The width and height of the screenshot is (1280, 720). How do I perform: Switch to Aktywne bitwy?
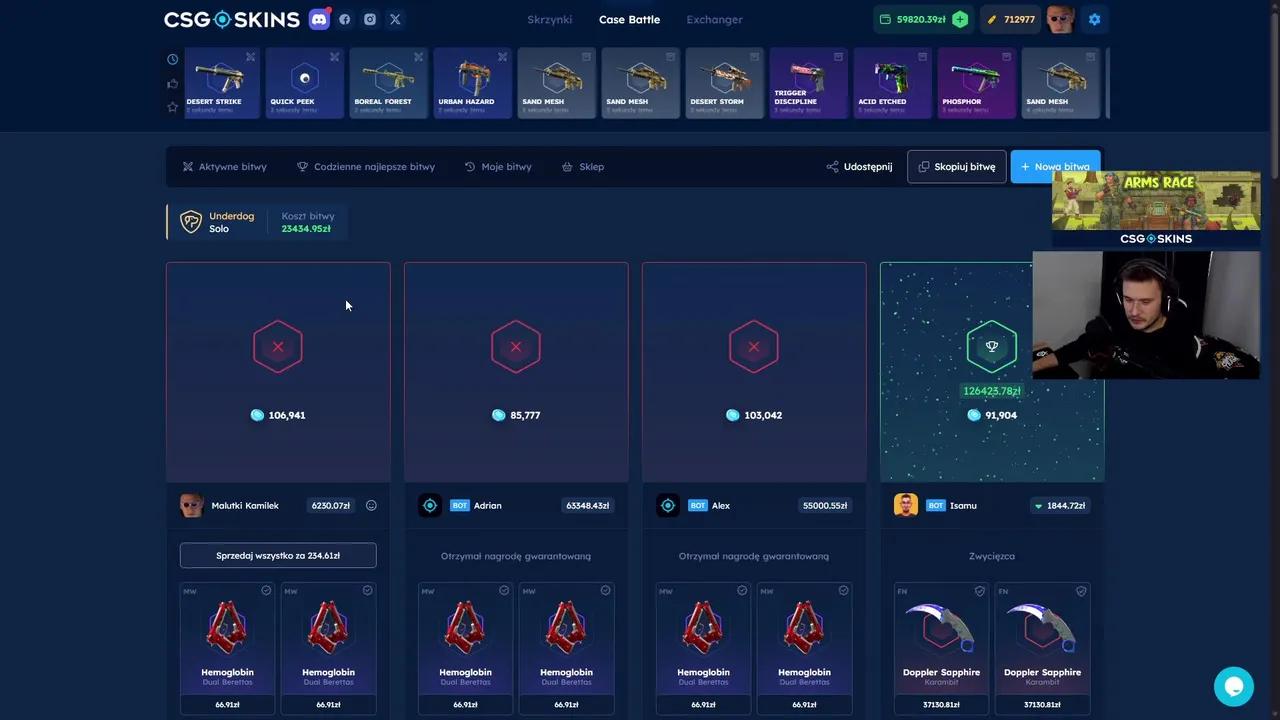(225, 167)
